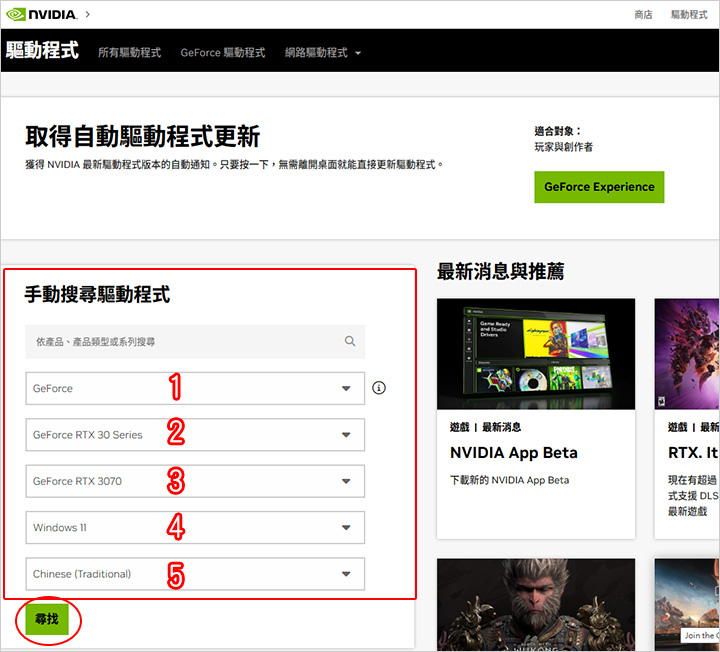This screenshot has height=652, width=720.
Task: Click the product search input field
Action: coord(195,342)
